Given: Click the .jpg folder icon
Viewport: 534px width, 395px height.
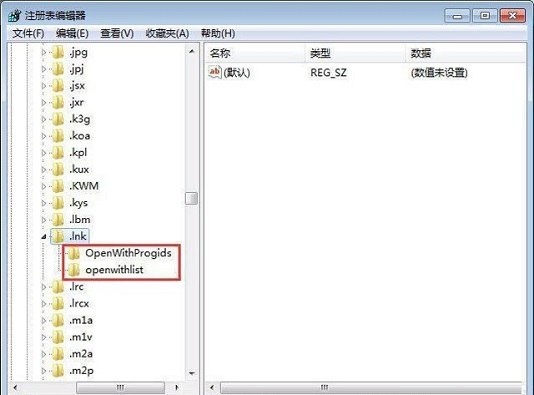Looking at the screenshot, I should coord(58,52).
